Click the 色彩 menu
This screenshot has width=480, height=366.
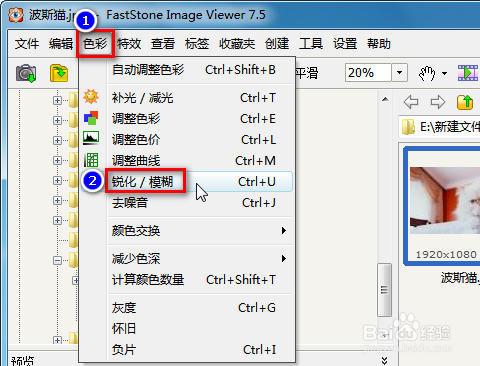click(95, 44)
